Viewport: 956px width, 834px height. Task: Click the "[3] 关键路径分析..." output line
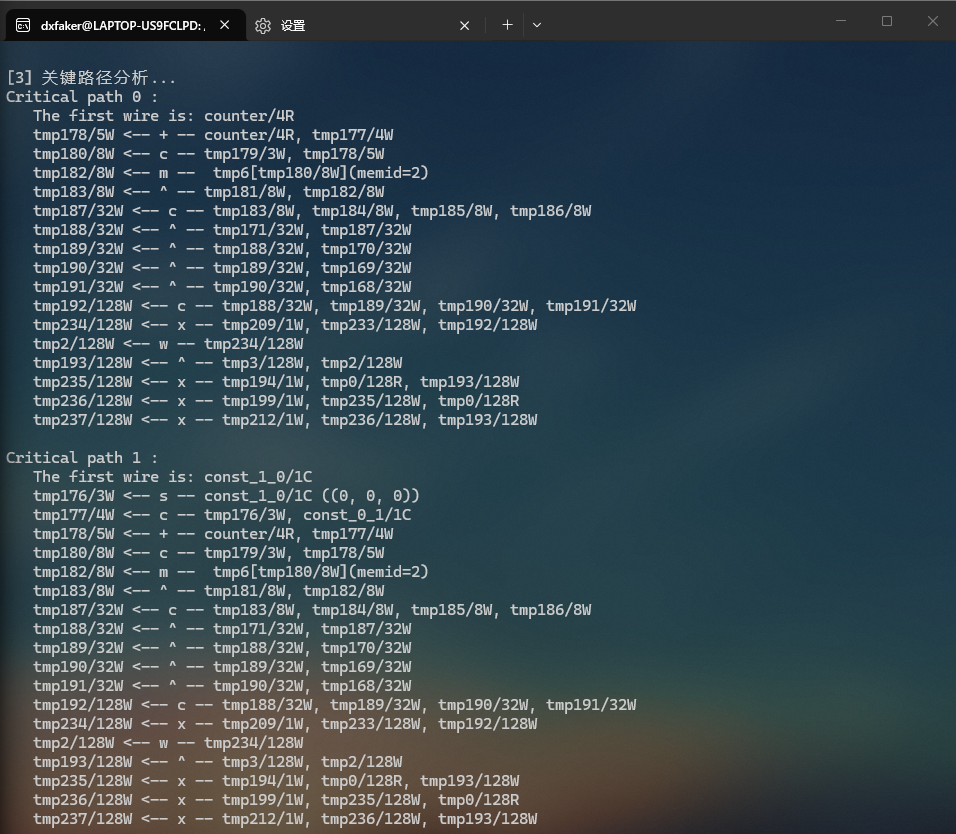click(x=91, y=78)
